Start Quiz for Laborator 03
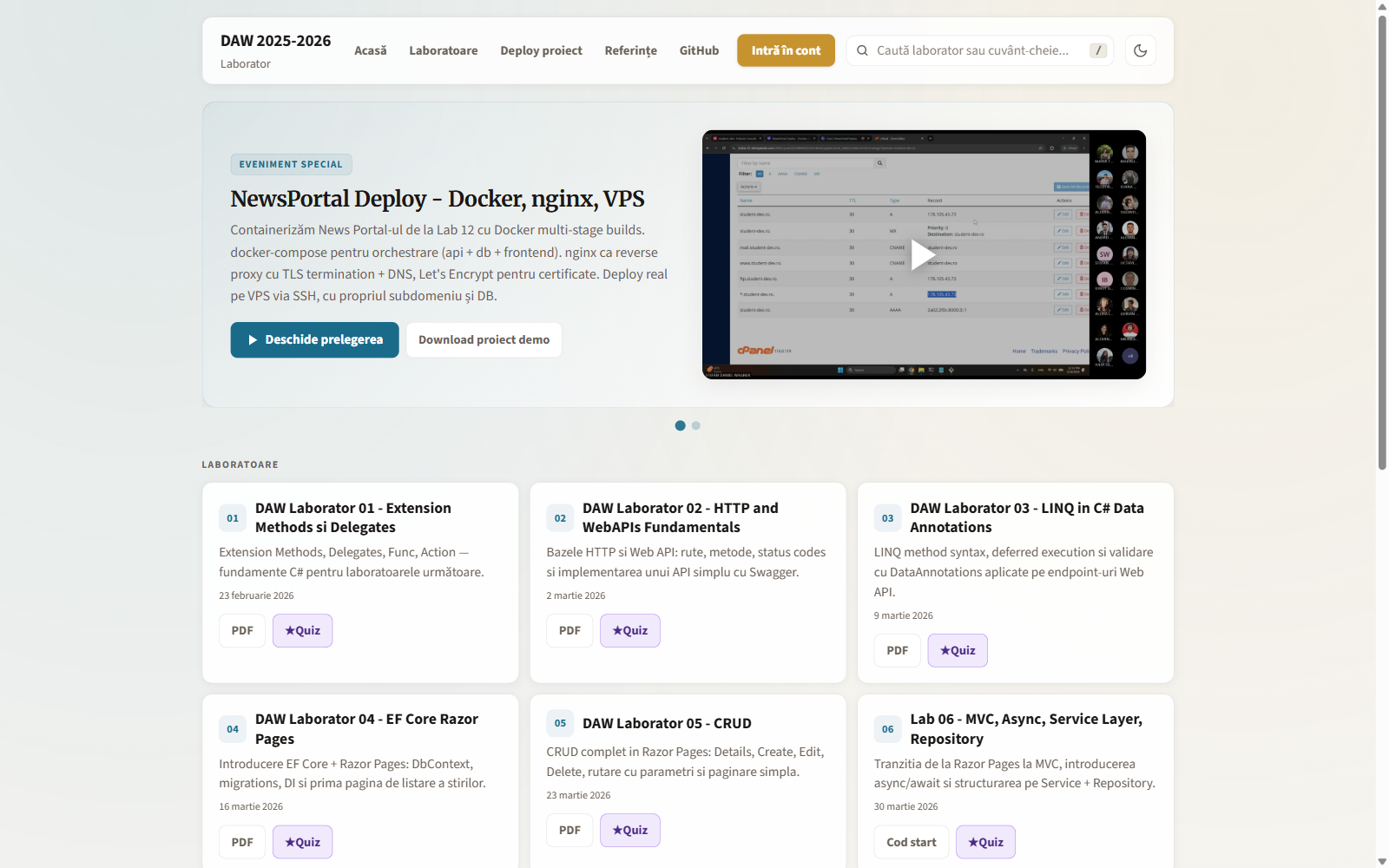1389x868 pixels. tap(958, 651)
